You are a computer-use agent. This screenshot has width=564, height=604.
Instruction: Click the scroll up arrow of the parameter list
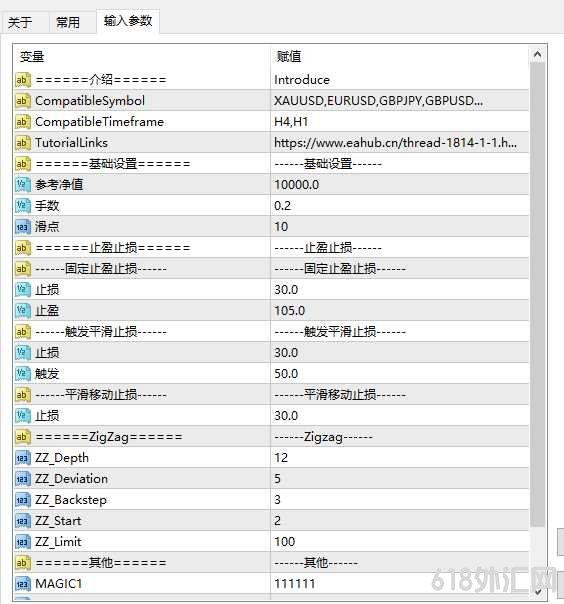click(x=537, y=54)
